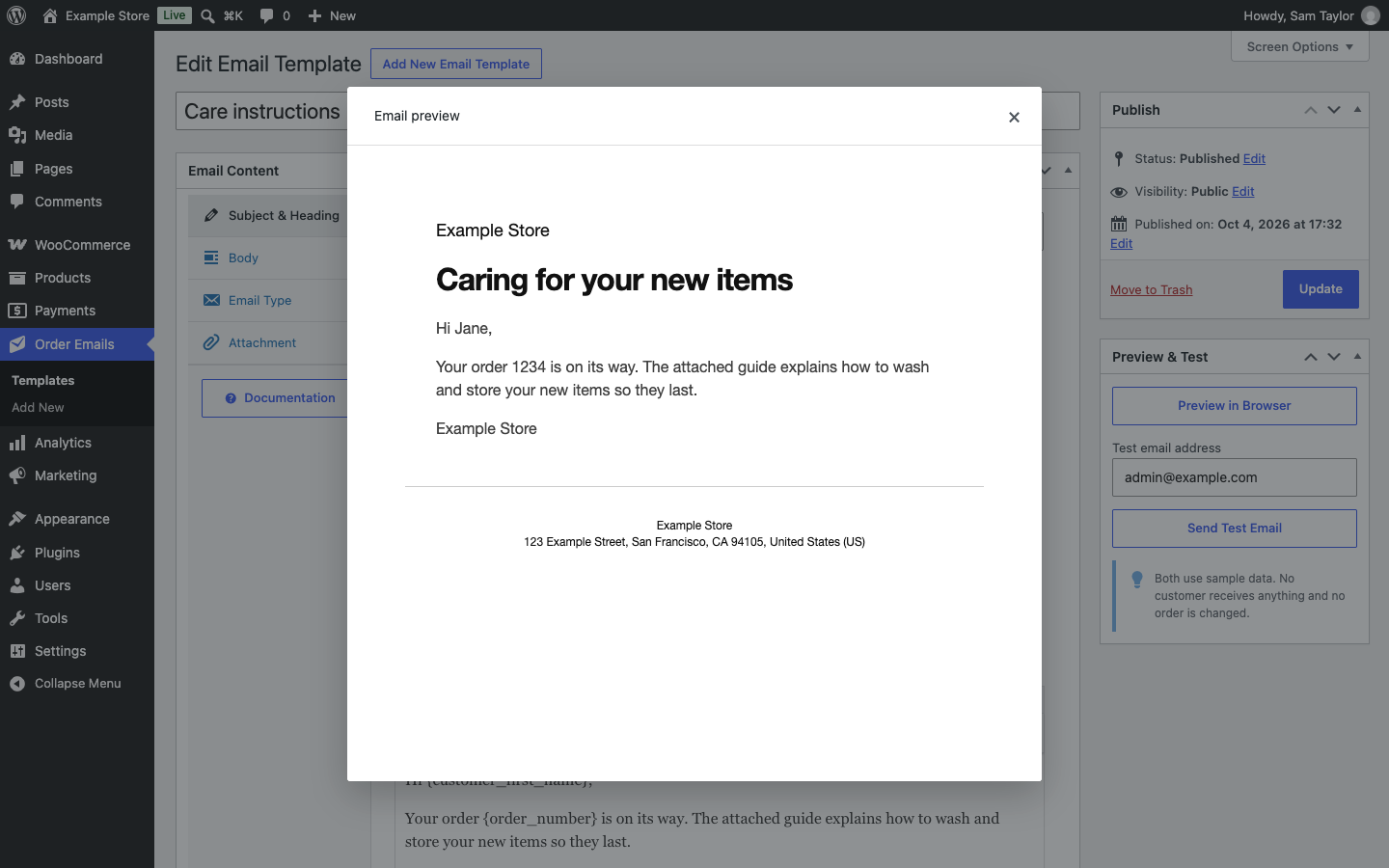The image size is (1389, 868).
Task: Click the Posts pin icon
Action: (x=17, y=102)
